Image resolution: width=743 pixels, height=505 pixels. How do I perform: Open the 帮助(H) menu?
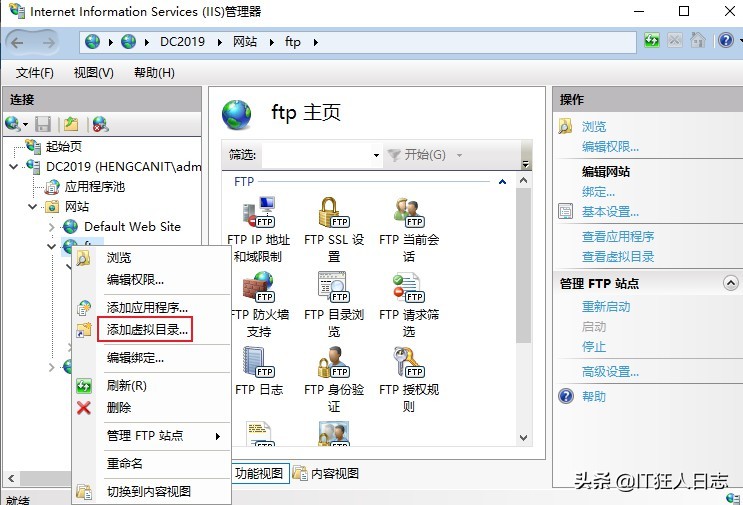click(x=154, y=72)
